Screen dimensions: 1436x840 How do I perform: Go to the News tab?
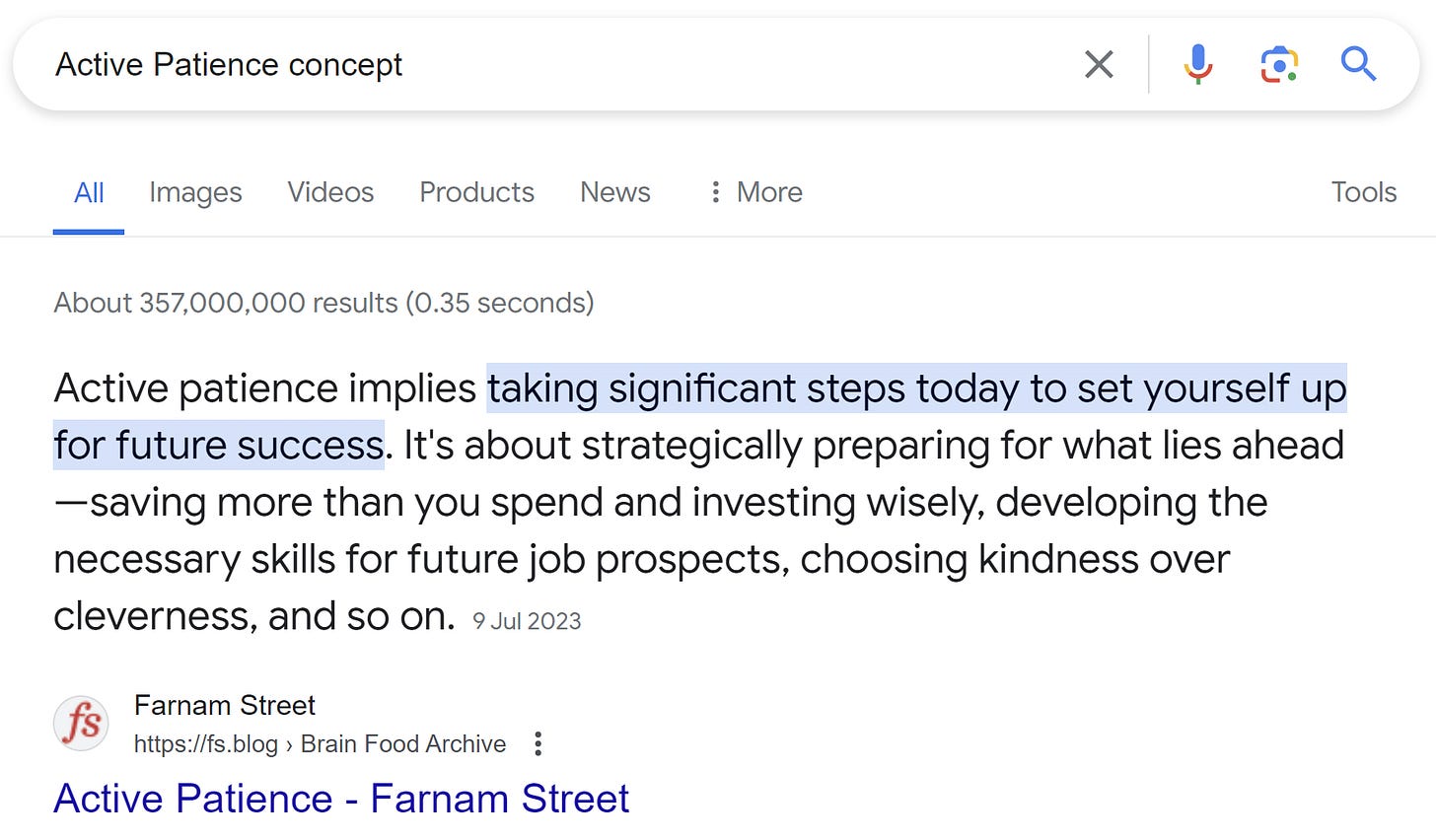point(615,192)
